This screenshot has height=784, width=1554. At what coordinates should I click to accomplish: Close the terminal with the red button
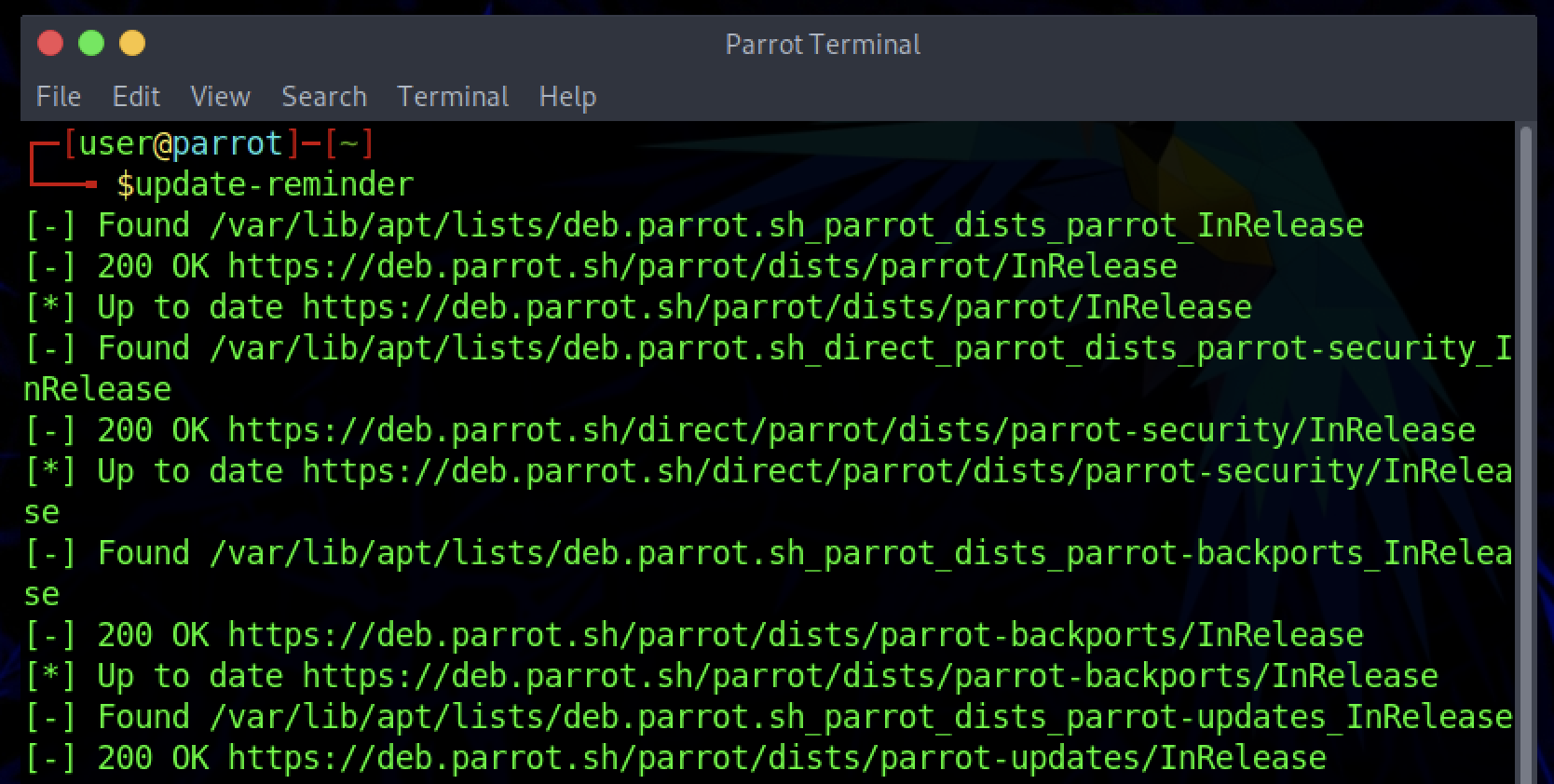[50, 43]
